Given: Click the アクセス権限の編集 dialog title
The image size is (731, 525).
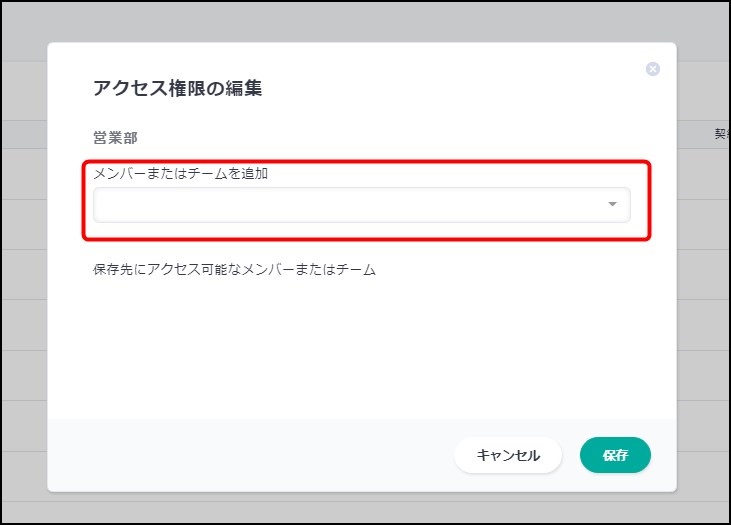Looking at the screenshot, I should click(178, 88).
